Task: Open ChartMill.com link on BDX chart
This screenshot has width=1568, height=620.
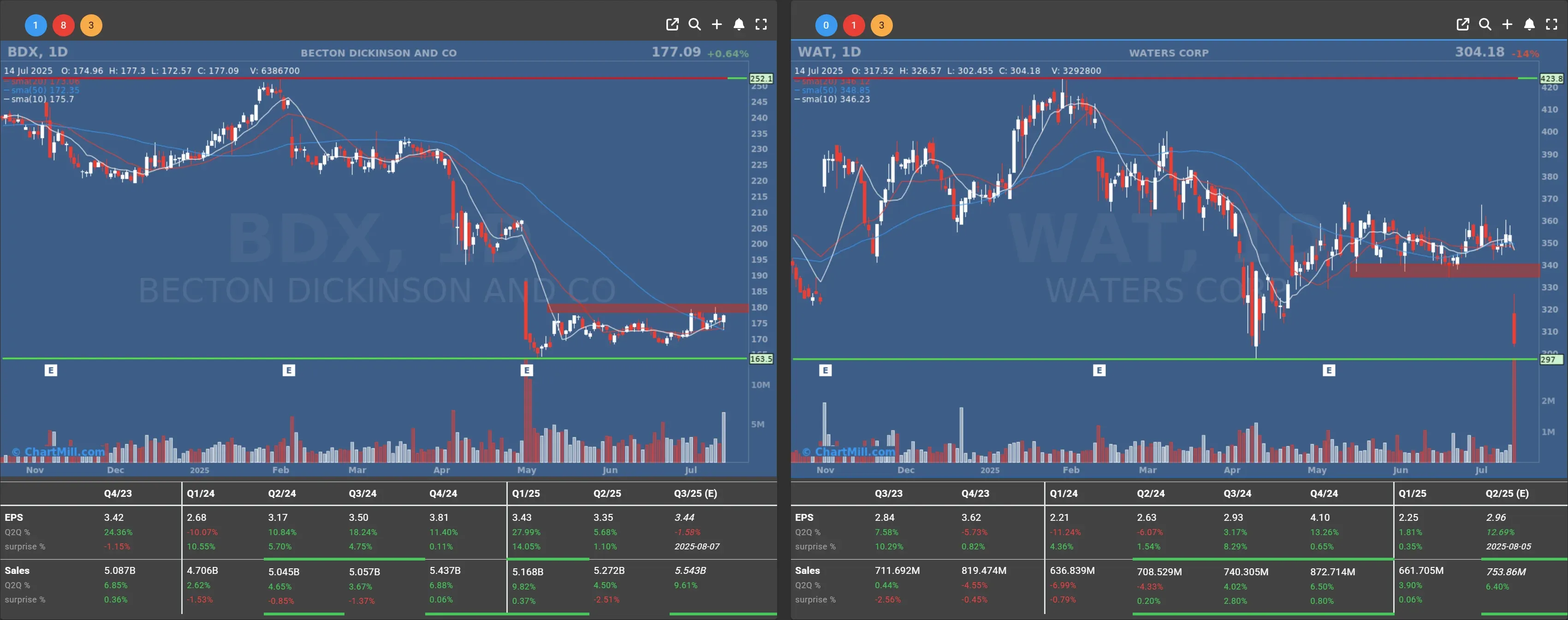Action: 59,451
